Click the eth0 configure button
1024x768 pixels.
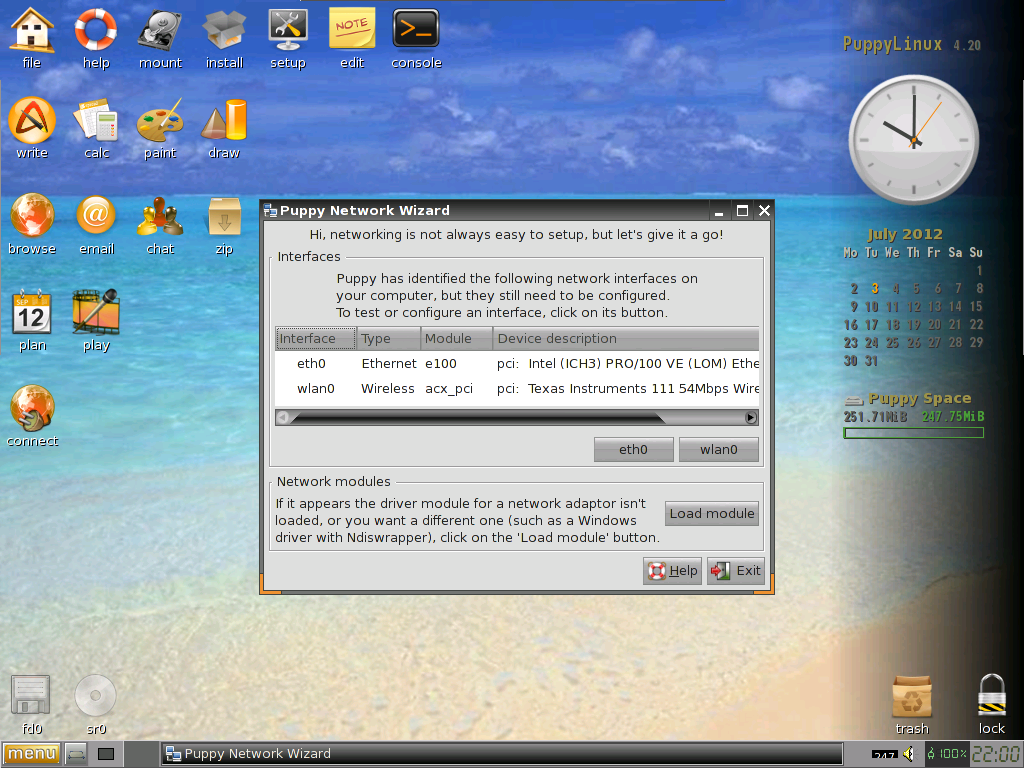point(633,449)
